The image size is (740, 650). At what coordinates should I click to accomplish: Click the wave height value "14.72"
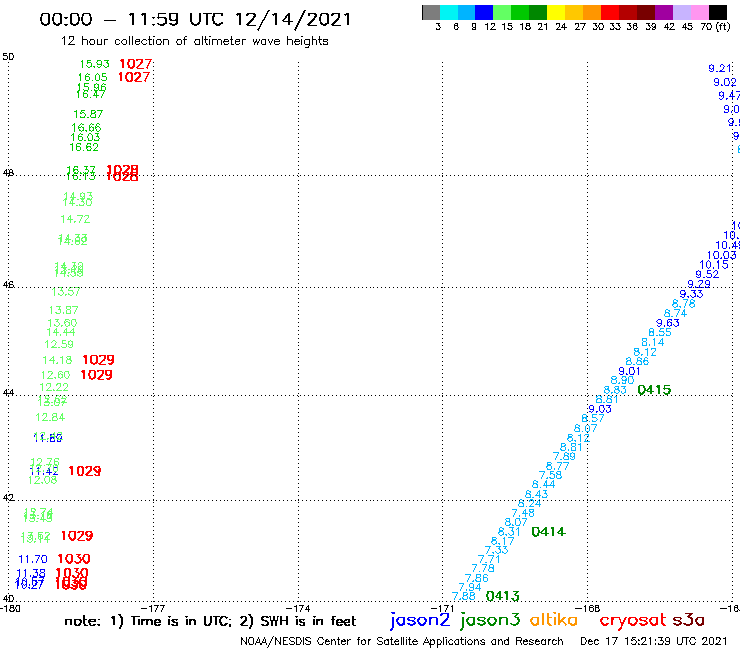pyautogui.click(x=75, y=219)
